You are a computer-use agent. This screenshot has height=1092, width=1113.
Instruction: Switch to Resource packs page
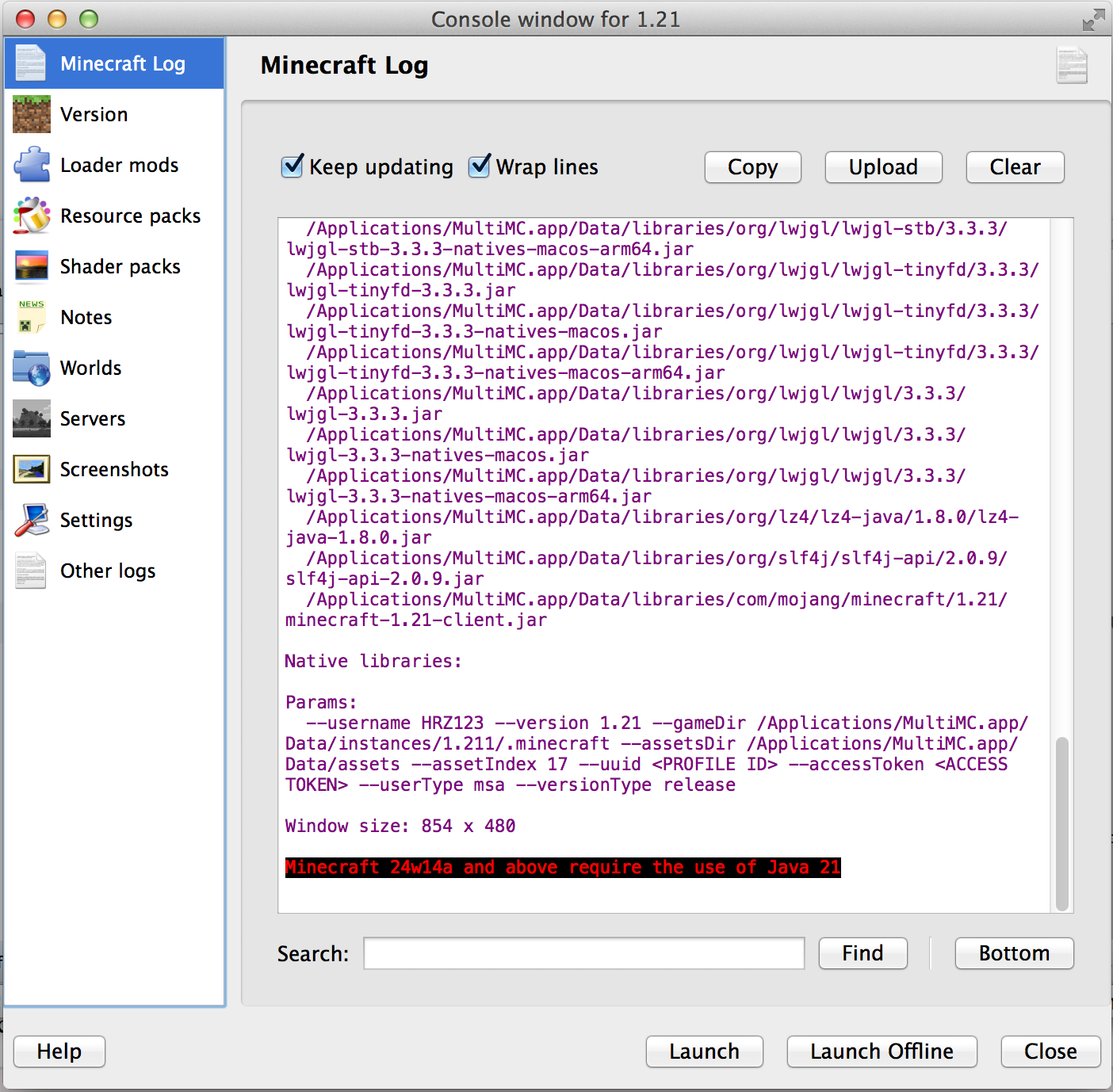pos(114,216)
